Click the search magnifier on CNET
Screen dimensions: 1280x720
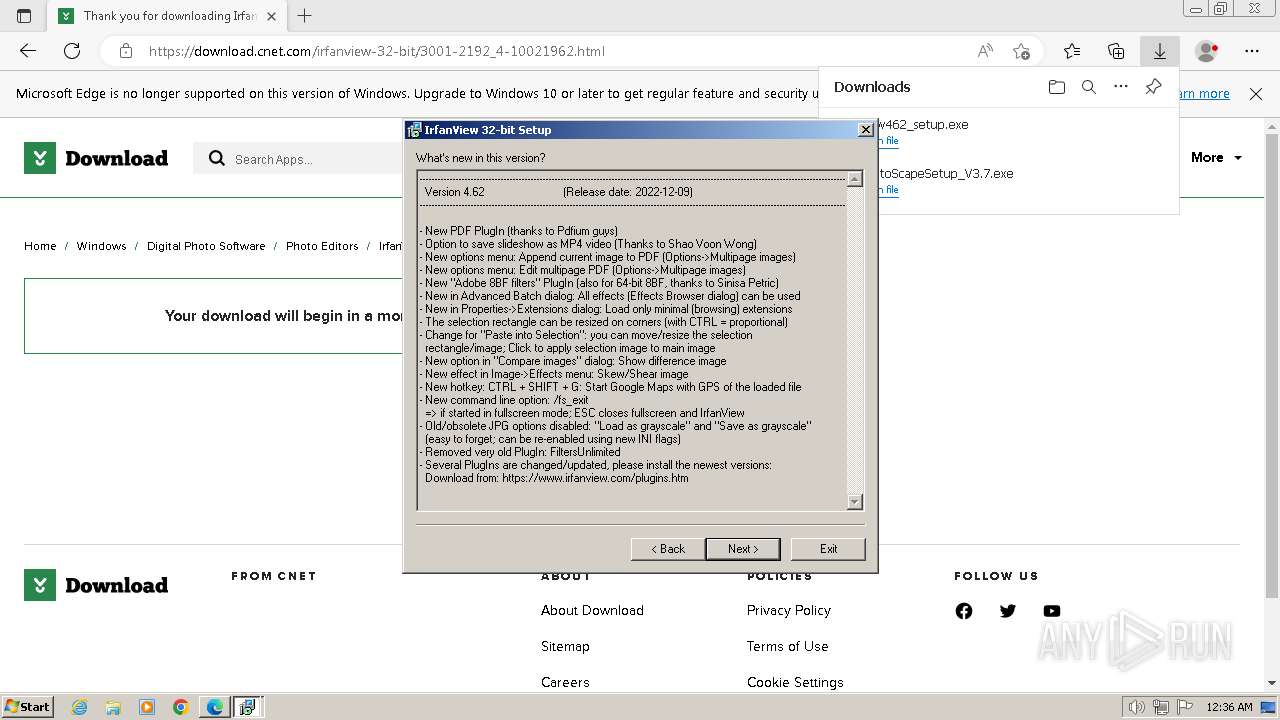pos(217,158)
